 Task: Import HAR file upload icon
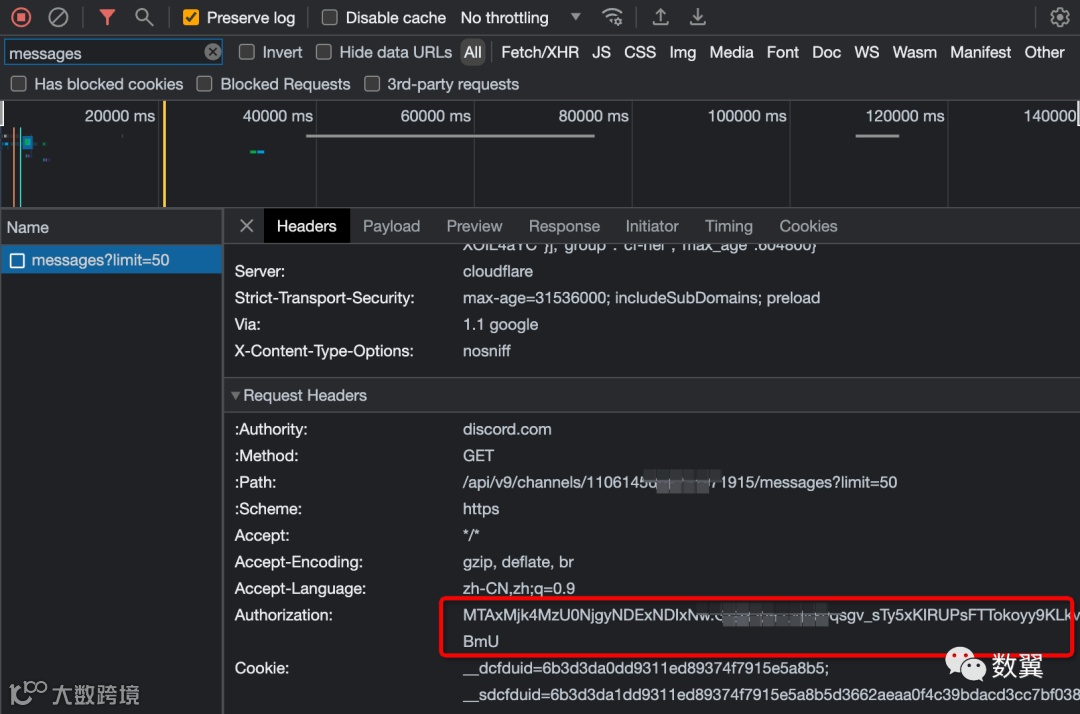pos(660,17)
